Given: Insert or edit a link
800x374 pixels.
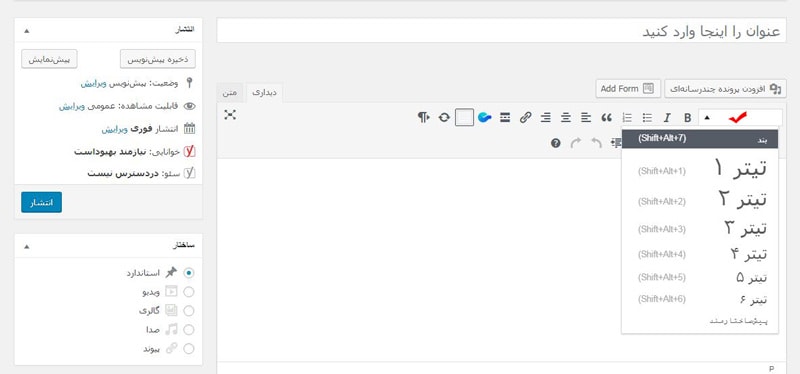Looking at the screenshot, I should 525,118.
